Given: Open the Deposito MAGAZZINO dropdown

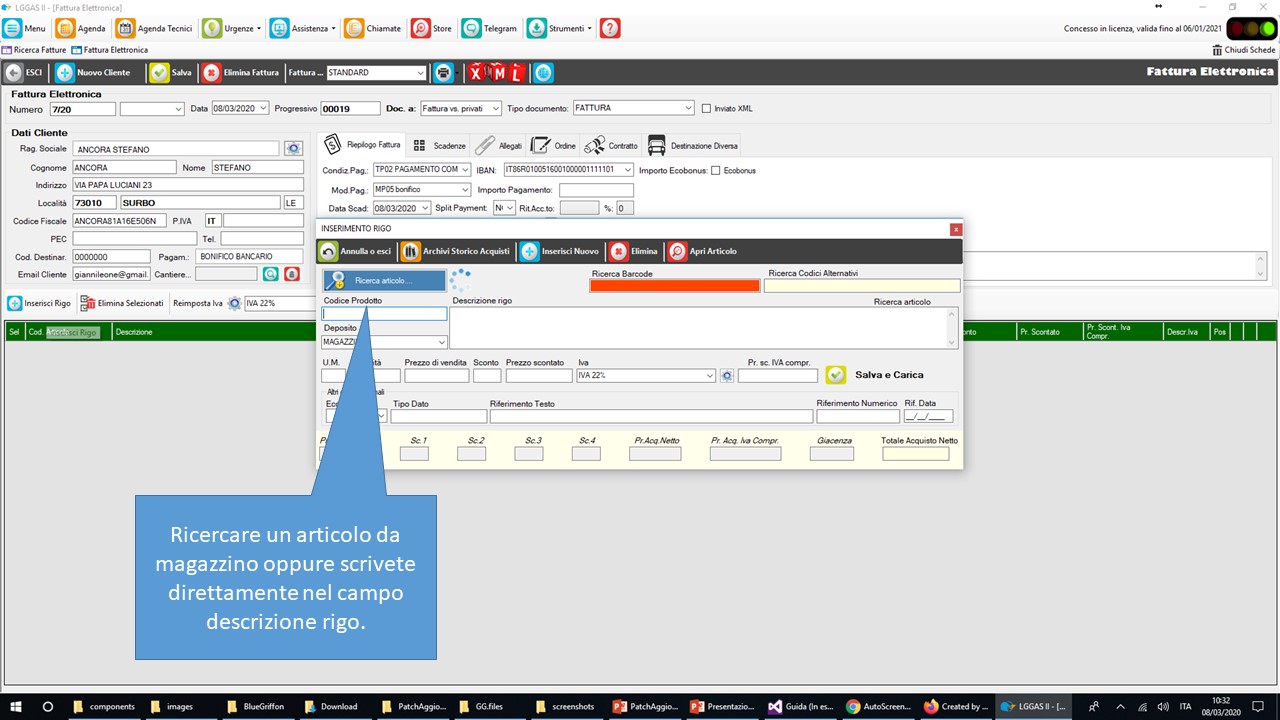Looking at the screenshot, I should pyautogui.click(x=441, y=342).
